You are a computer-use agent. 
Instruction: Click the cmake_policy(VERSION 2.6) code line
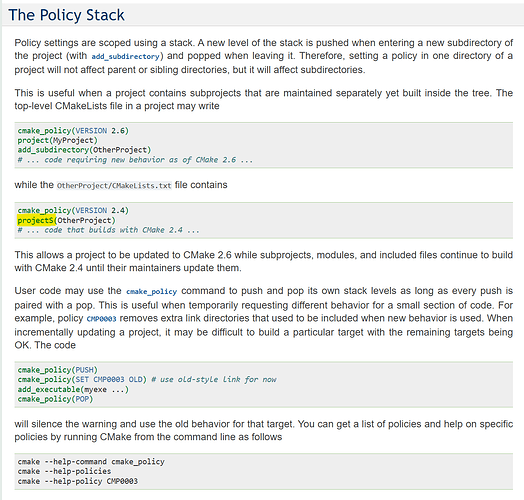point(73,131)
